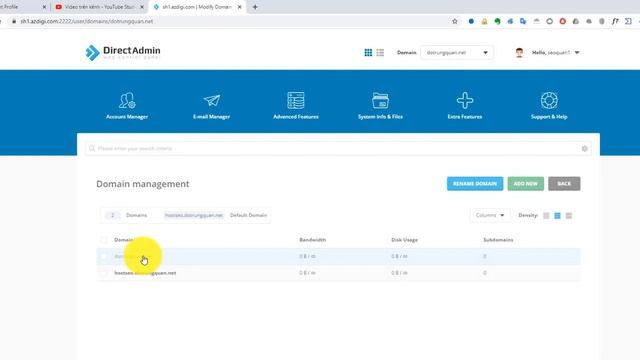
Task: Click the user avatar picture
Action: (x=519, y=53)
